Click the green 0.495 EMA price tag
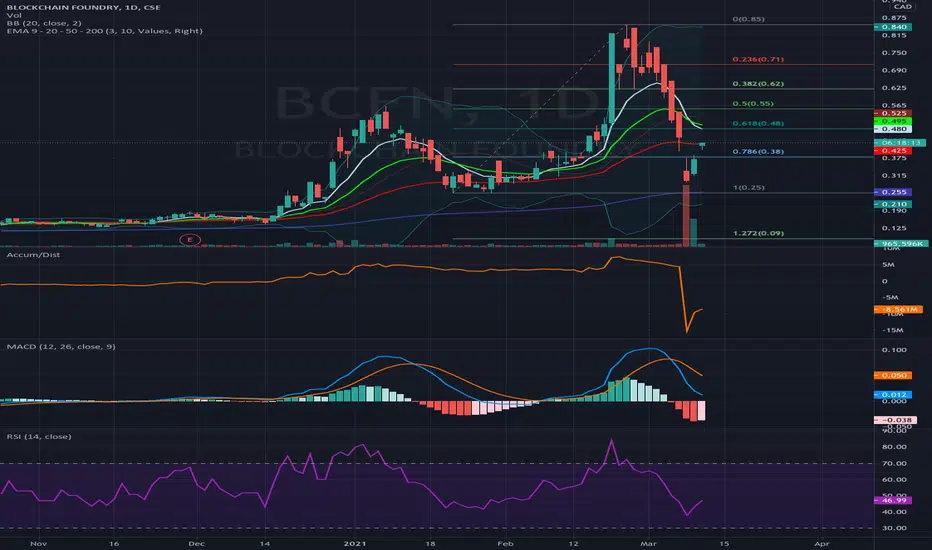Screen dimensions: 932x550 (x=893, y=121)
